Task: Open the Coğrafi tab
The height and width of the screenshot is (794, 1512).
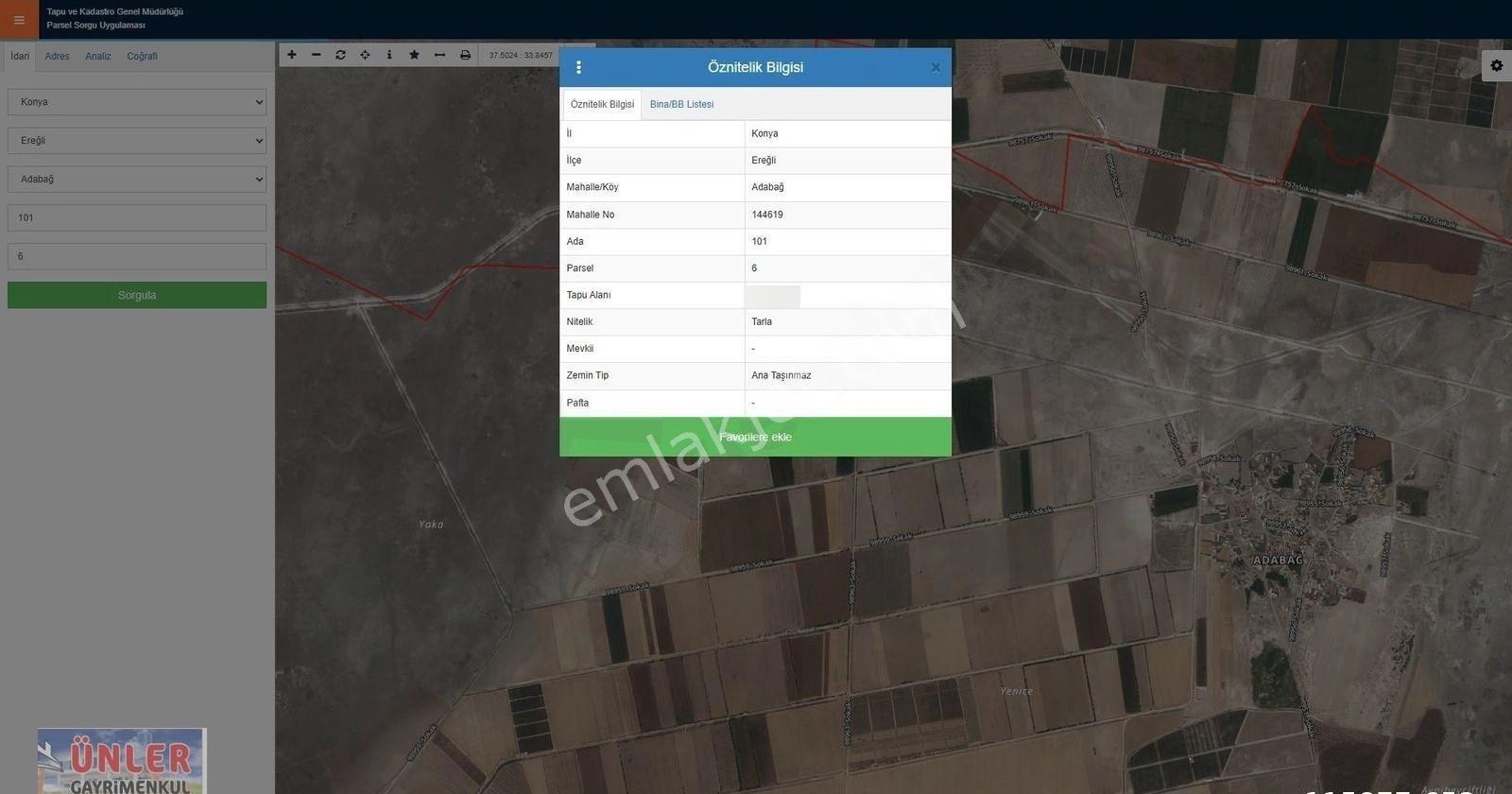Action: coord(142,57)
